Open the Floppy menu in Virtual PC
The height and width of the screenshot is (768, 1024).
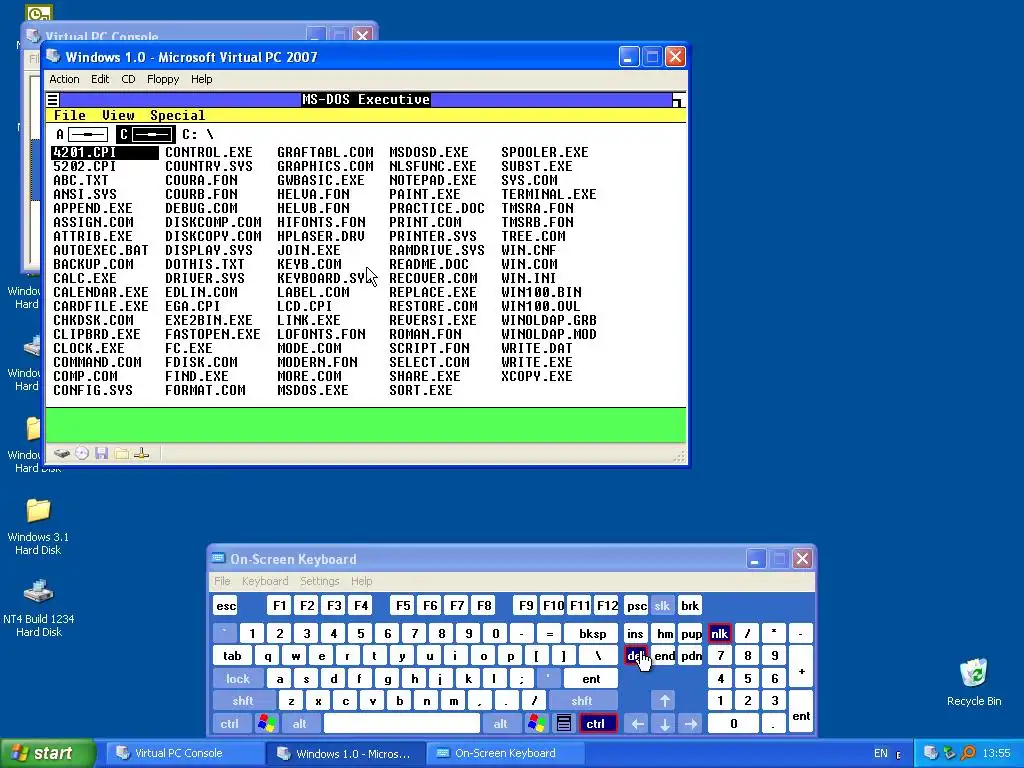pyautogui.click(x=163, y=79)
